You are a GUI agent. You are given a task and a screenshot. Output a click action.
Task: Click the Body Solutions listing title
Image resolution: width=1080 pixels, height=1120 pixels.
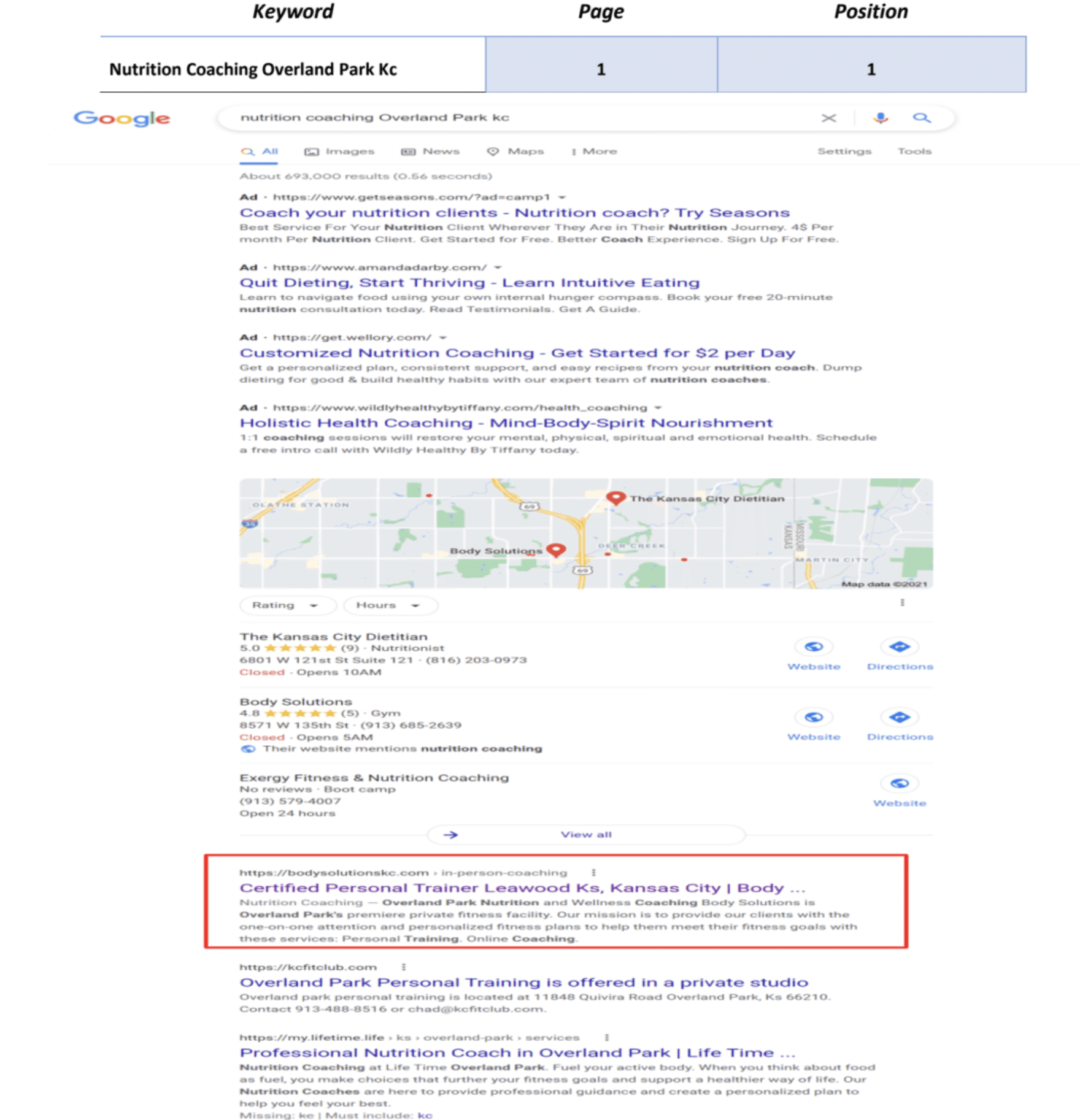[x=296, y=702]
